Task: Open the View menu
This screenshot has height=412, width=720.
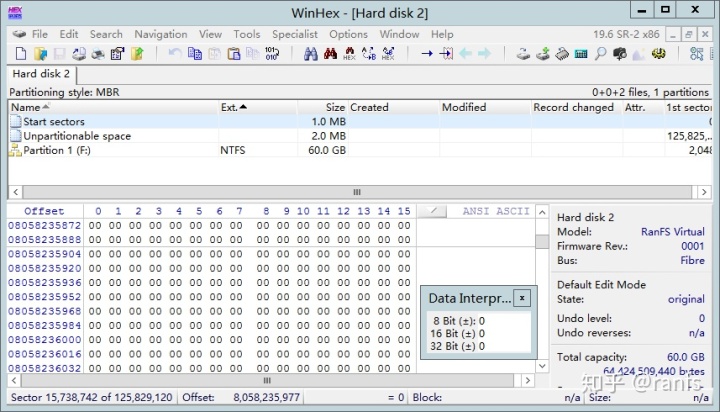Action: [x=210, y=34]
